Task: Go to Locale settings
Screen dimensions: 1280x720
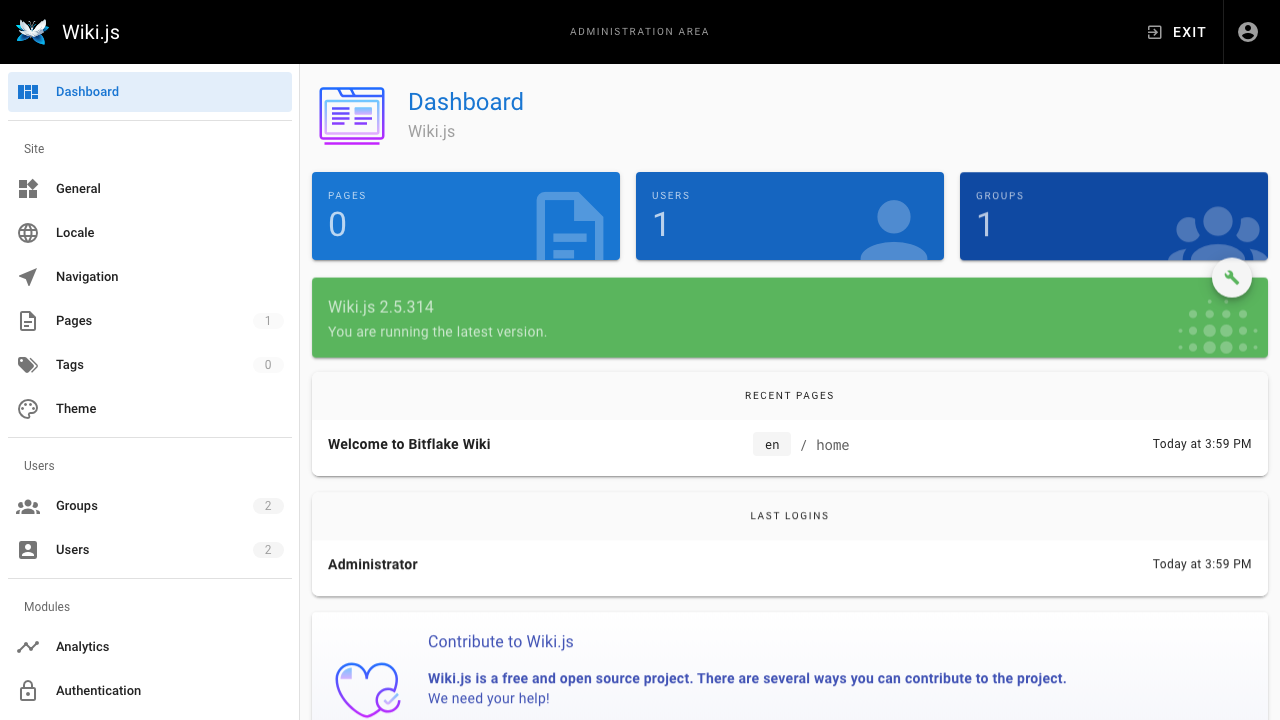Action: coord(150,233)
